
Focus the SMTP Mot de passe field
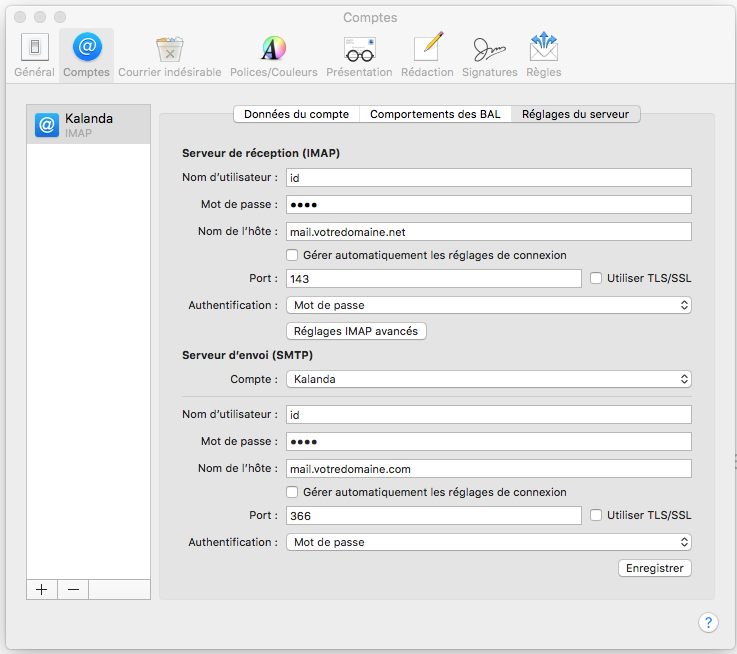(x=489, y=441)
